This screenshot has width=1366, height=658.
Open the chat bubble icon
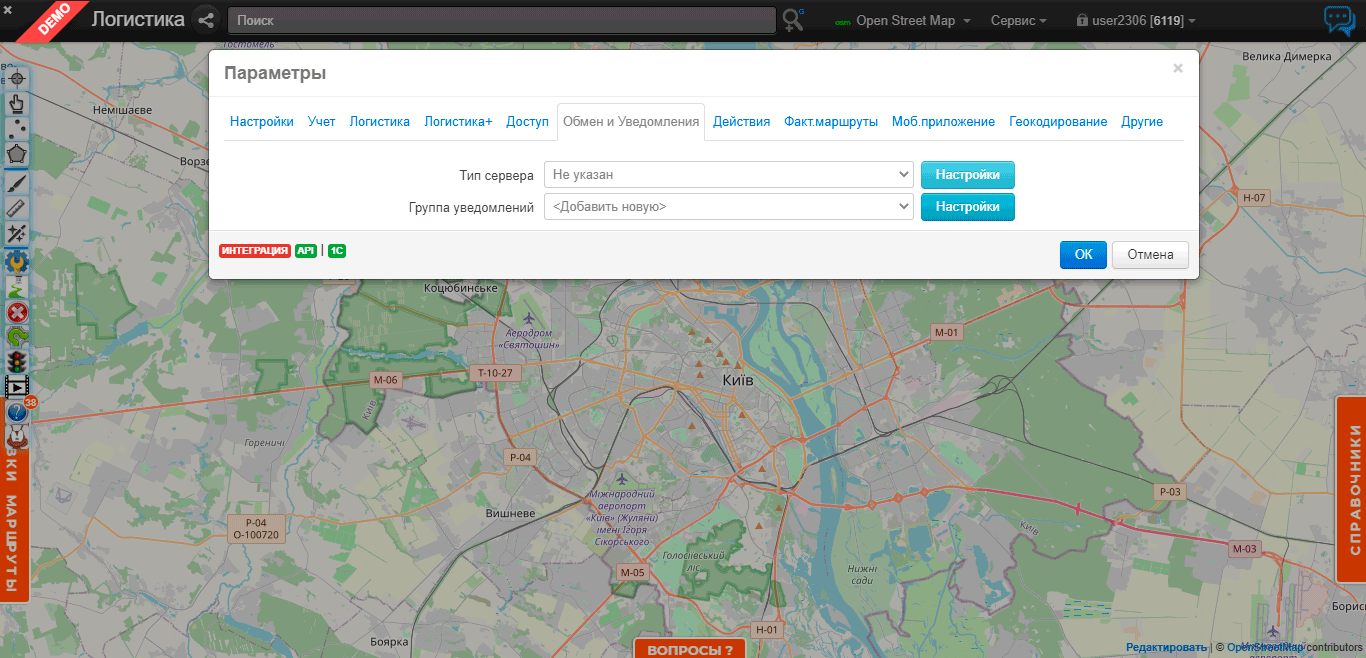[x=1338, y=20]
